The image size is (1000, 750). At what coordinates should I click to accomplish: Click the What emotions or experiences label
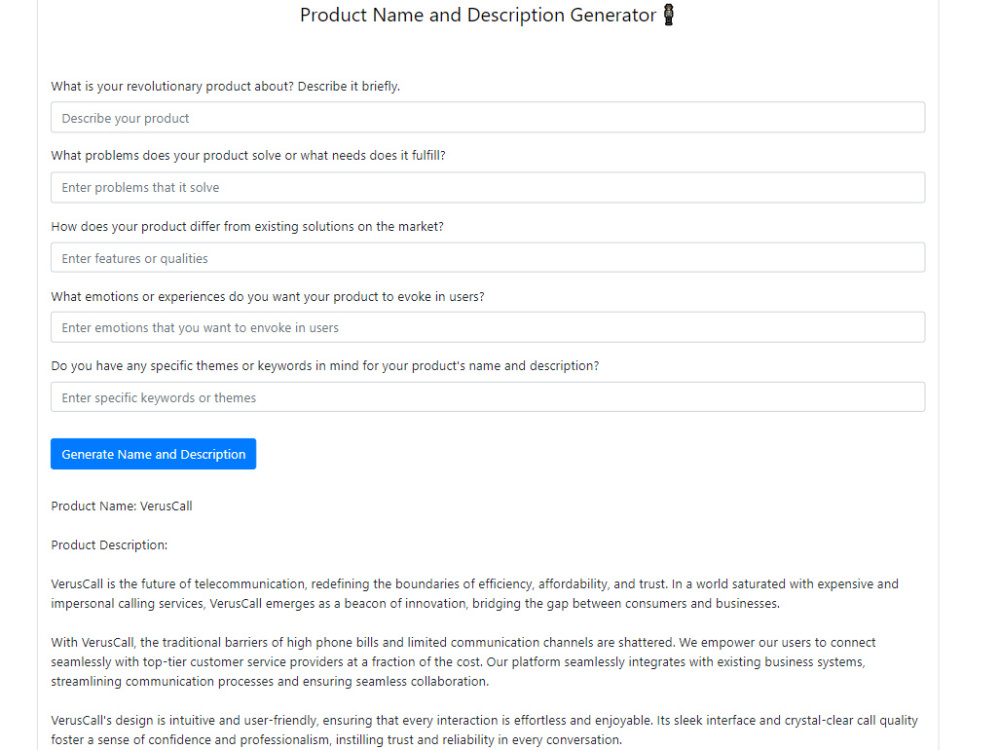[268, 297]
